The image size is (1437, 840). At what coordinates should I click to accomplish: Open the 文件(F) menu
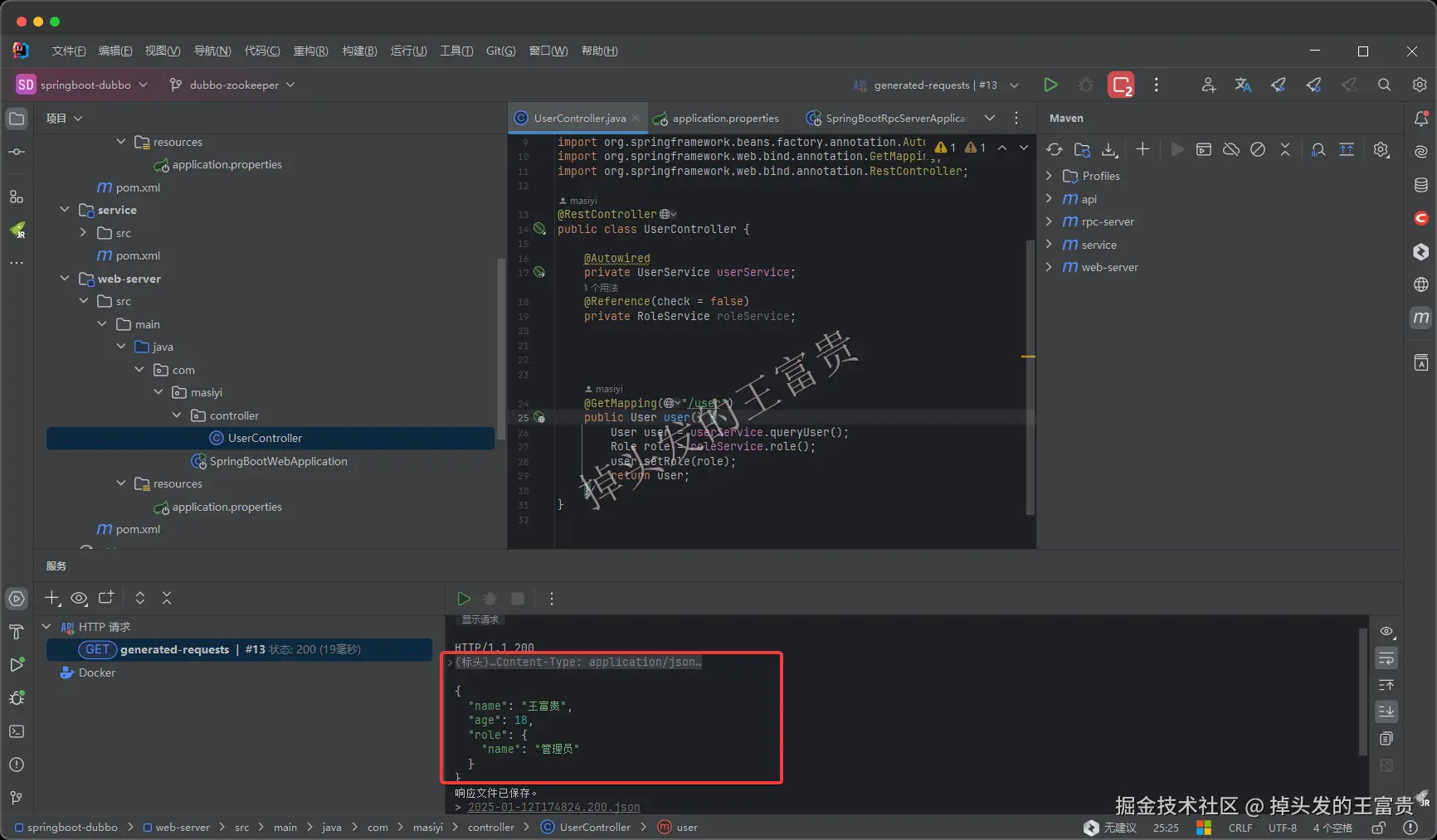coord(69,51)
